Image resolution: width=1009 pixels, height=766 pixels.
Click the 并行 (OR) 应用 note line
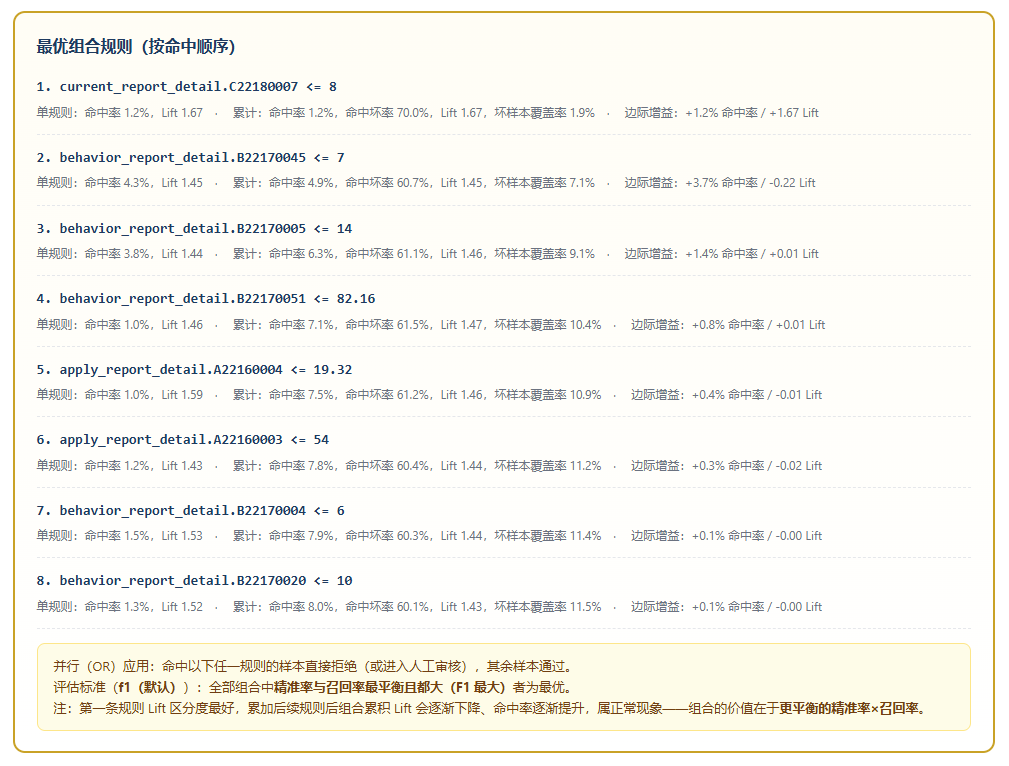pyautogui.click(x=313, y=666)
